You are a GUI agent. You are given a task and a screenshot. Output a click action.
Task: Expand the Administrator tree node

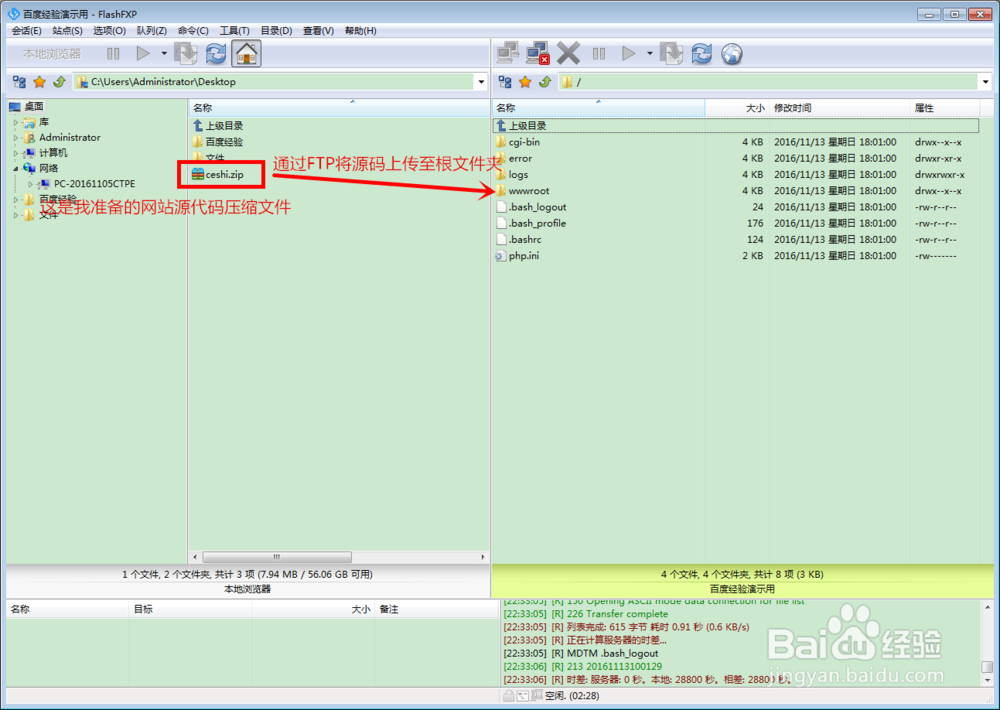pos(16,137)
